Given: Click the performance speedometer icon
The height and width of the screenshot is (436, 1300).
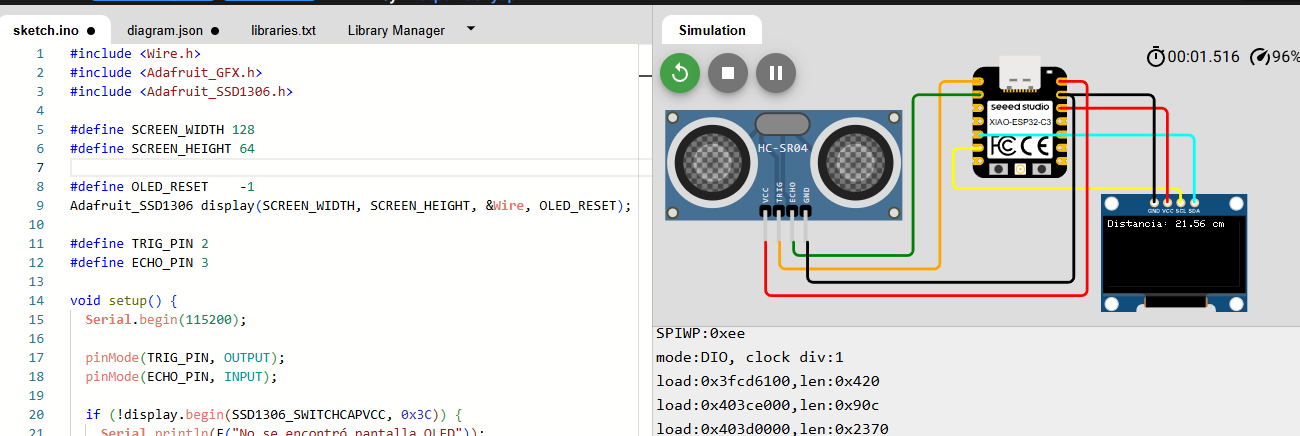Looking at the screenshot, I should [1260, 57].
